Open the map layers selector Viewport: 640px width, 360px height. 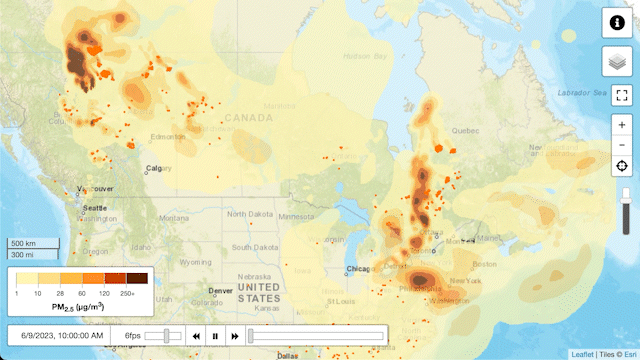point(617,61)
